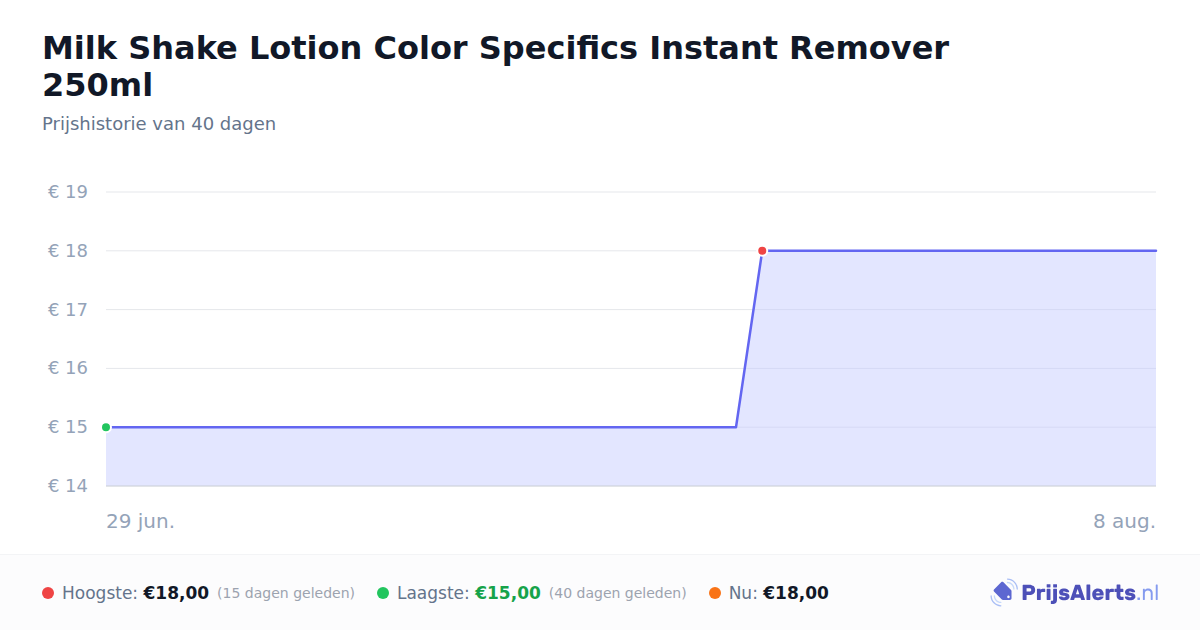Image resolution: width=1200 pixels, height=630 pixels.
Task: Click the Nu €18,00 current price
Action: point(796,593)
